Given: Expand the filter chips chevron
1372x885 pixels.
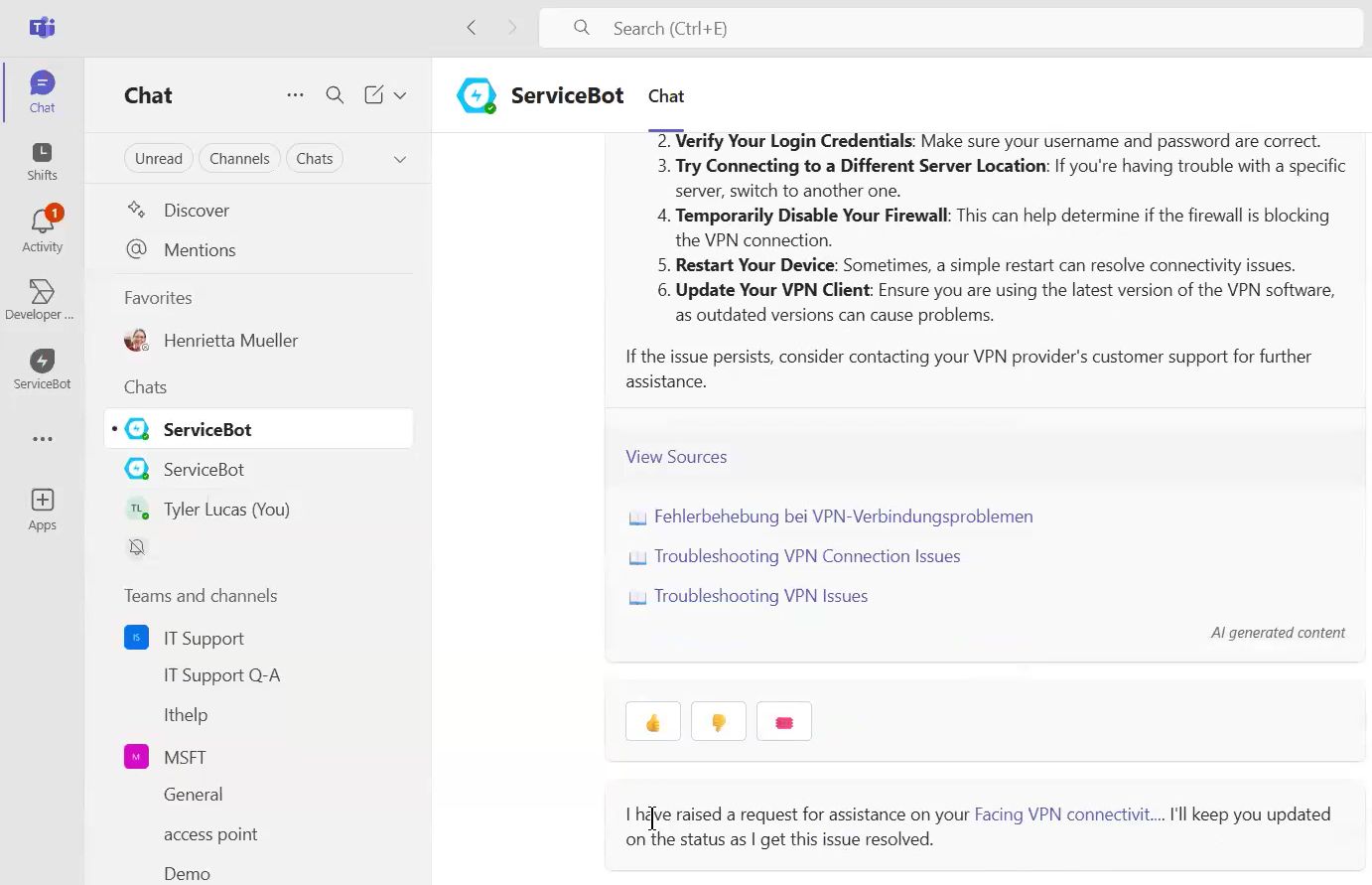Looking at the screenshot, I should tap(400, 159).
